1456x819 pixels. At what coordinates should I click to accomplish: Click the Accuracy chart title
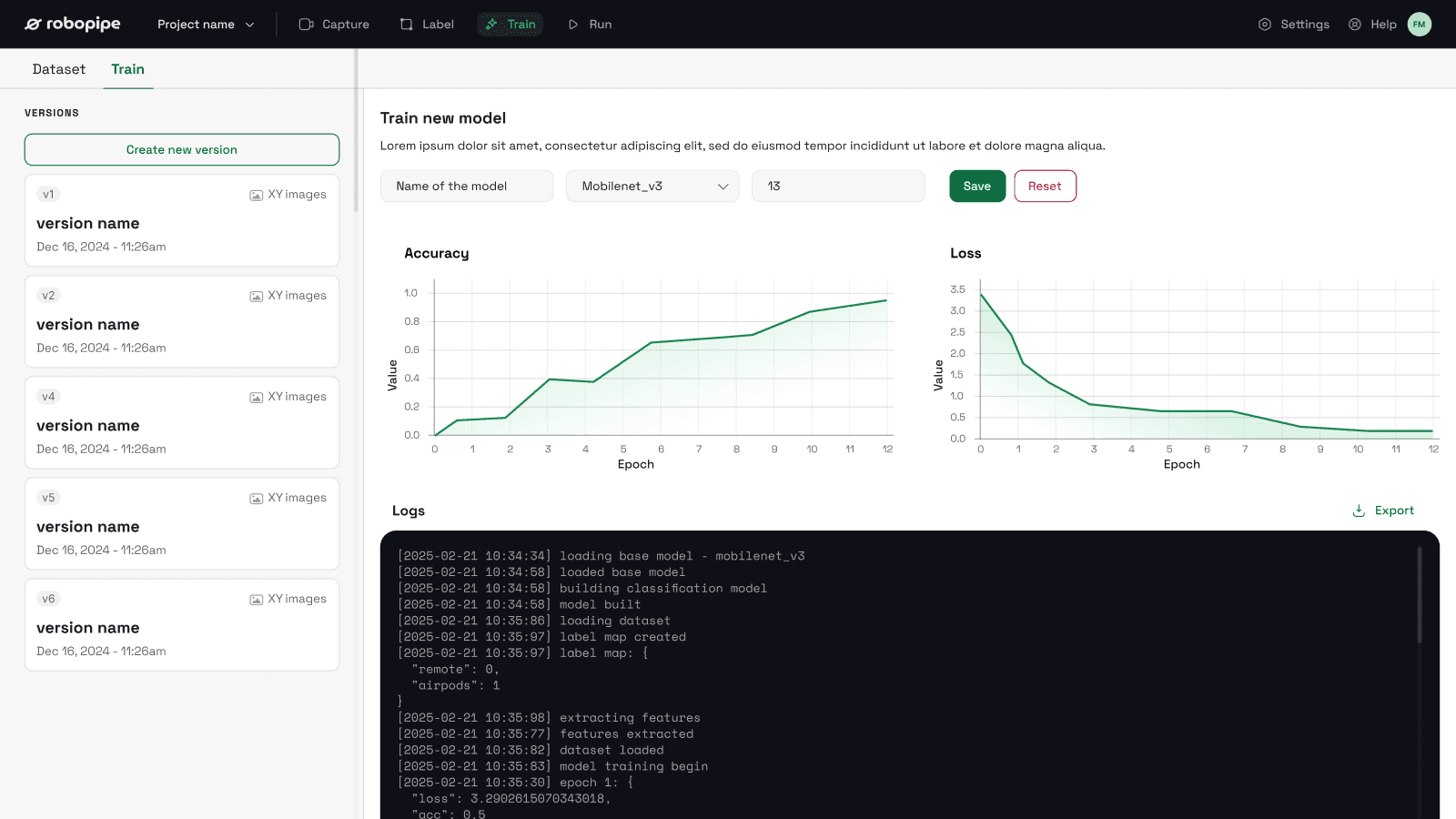pyautogui.click(x=437, y=253)
